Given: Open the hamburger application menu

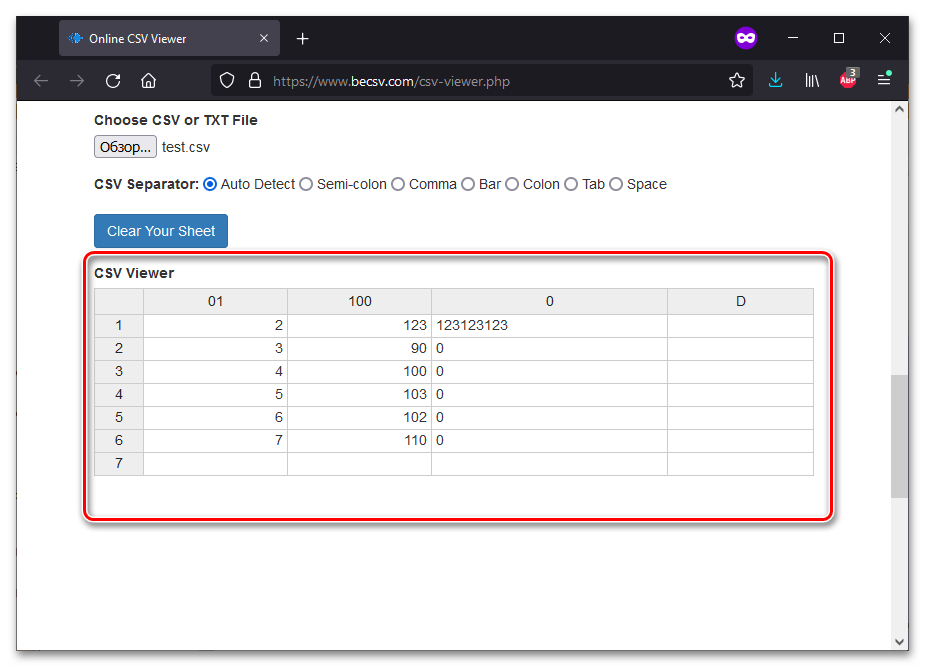Looking at the screenshot, I should [x=884, y=80].
